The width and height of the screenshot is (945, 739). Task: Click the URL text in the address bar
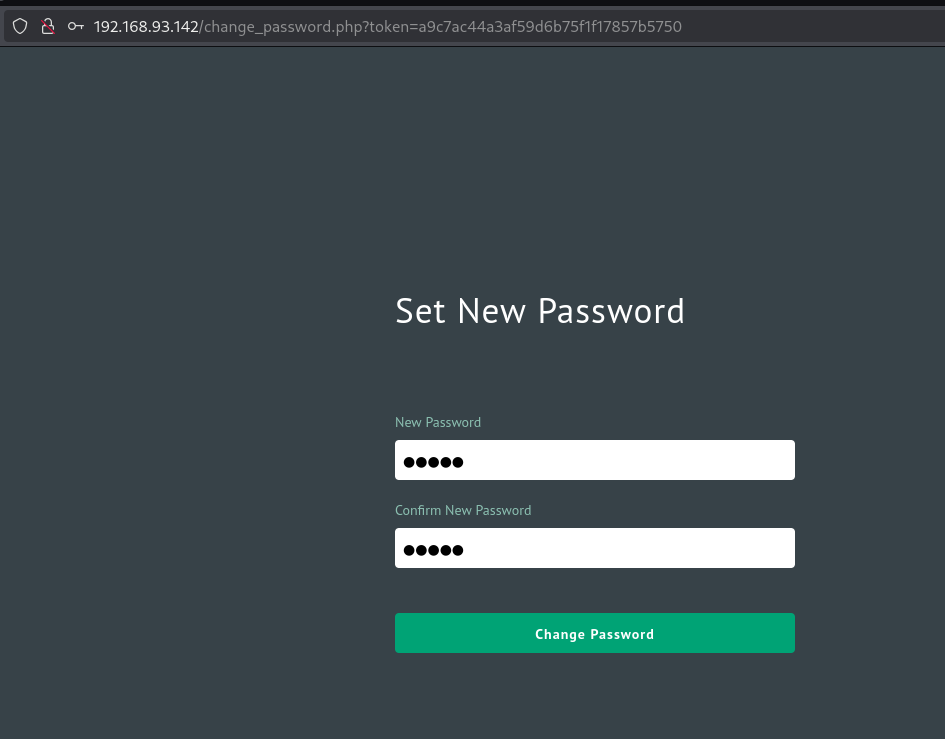(387, 27)
